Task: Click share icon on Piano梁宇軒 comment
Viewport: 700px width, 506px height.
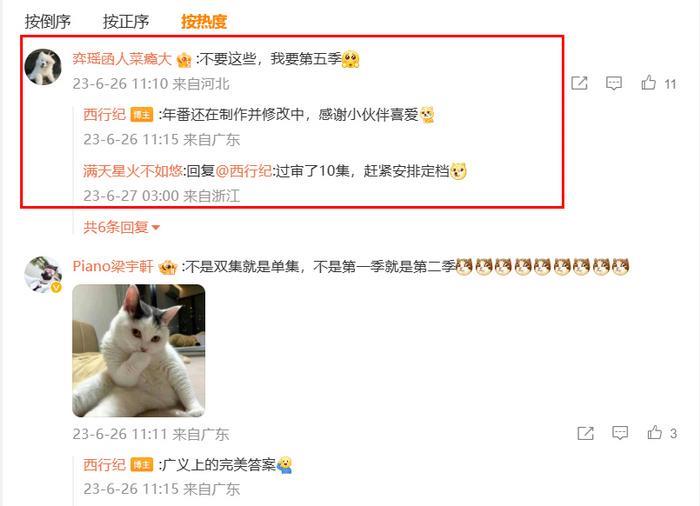Action: pos(585,433)
